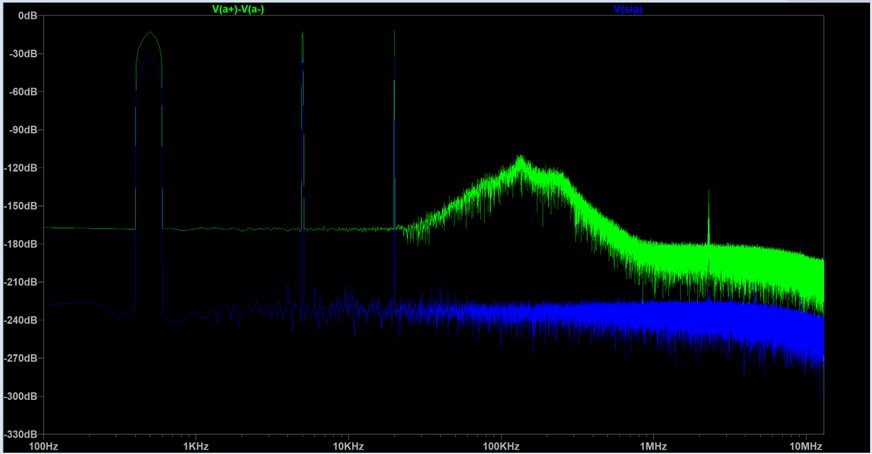Click the 1MHz frequency axis label
The height and width of the screenshot is (454, 872).
(x=653, y=446)
